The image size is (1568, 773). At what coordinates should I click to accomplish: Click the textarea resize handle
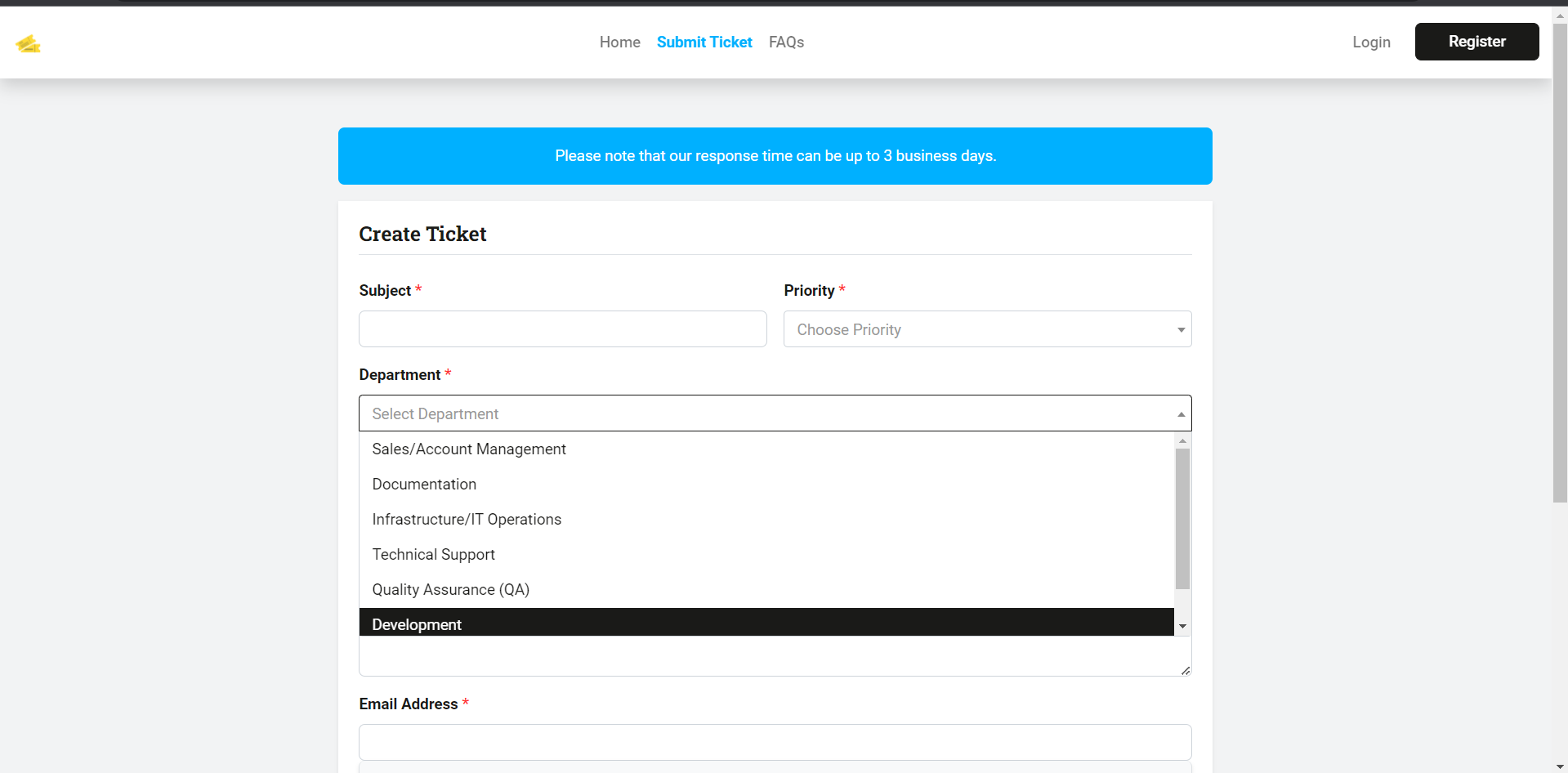1185,671
